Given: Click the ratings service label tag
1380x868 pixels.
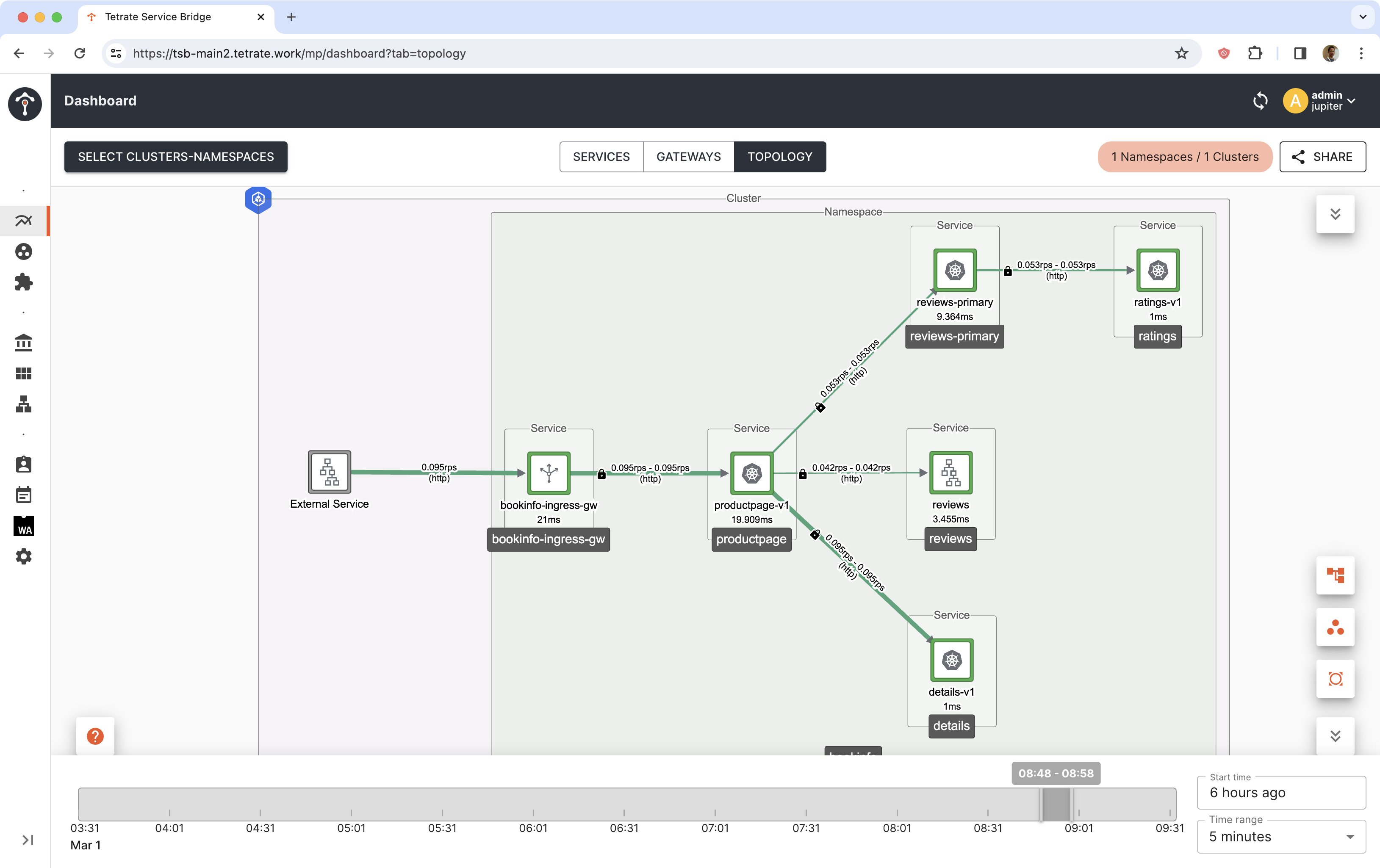Looking at the screenshot, I should point(1157,336).
